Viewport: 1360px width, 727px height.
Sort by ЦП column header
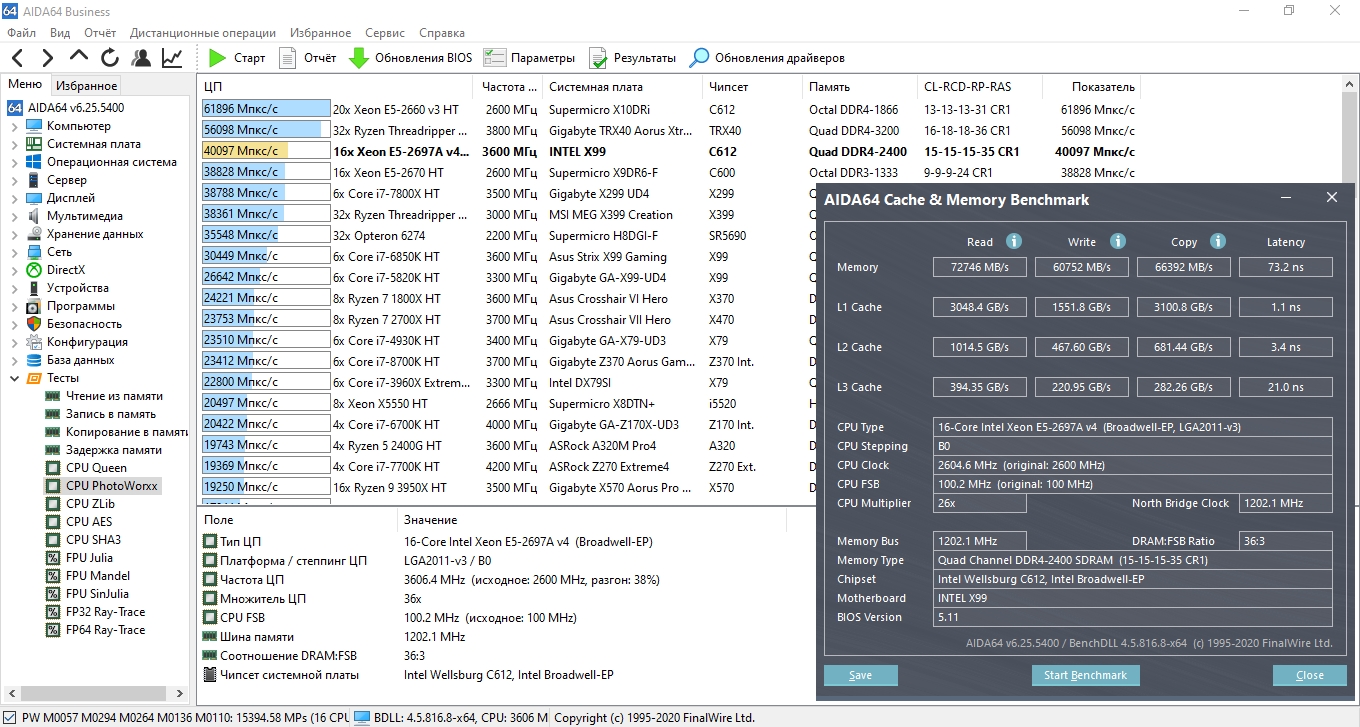[336, 87]
